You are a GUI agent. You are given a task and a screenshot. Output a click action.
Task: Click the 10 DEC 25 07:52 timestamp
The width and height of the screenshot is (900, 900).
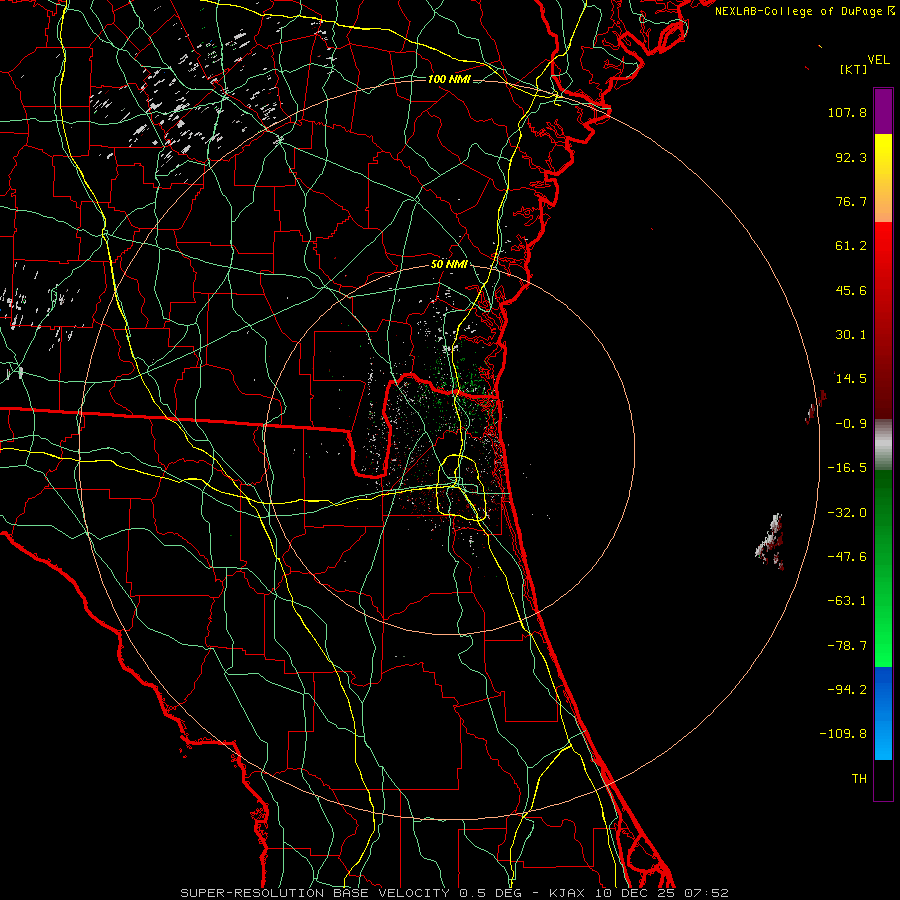pyautogui.click(x=661, y=893)
